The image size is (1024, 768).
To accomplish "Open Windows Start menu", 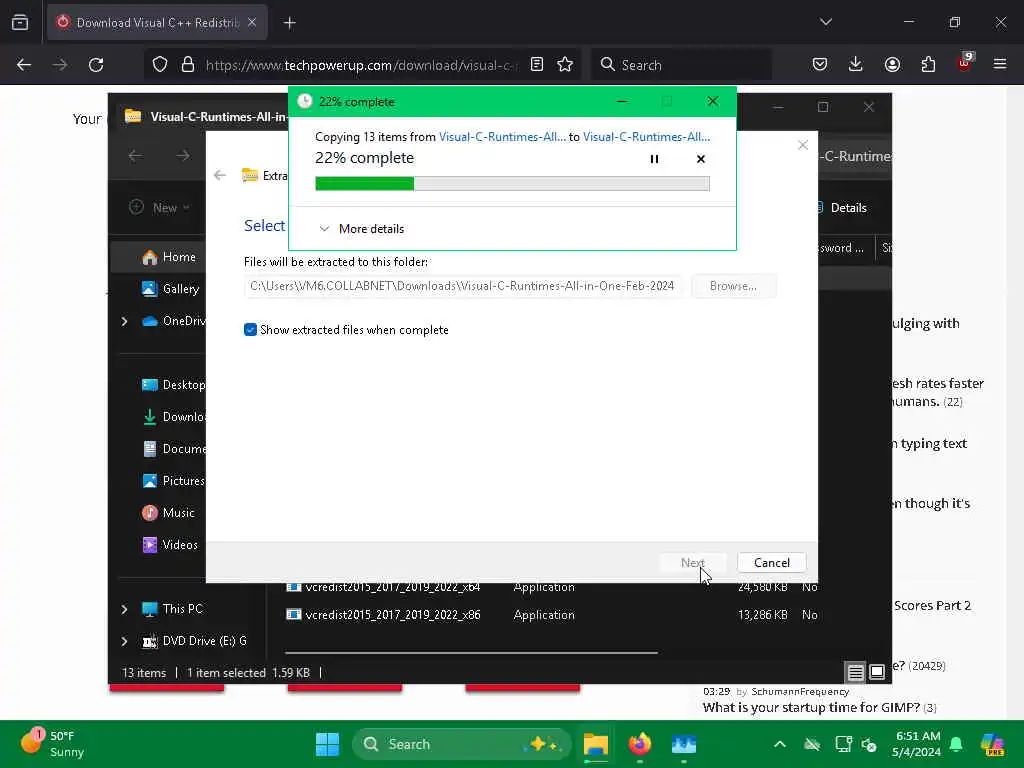I will 327,744.
